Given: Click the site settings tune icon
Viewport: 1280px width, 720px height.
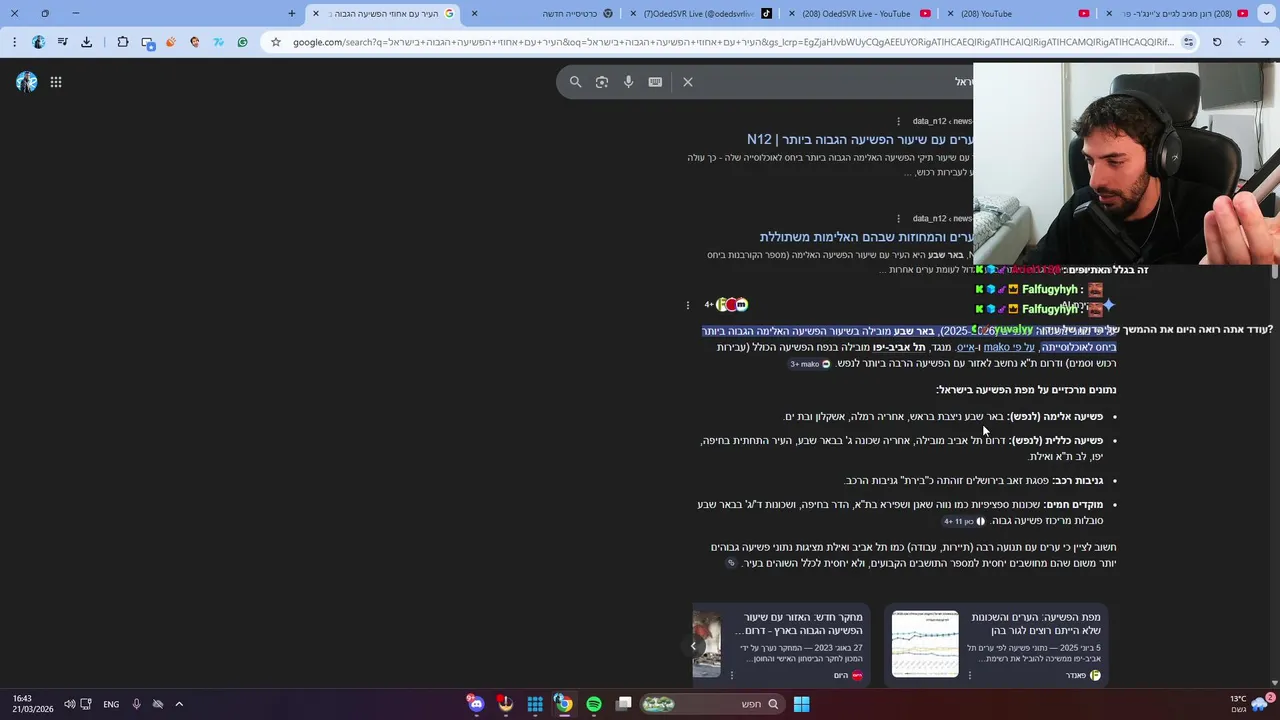Looking at the screenshot, I should click(x=1188, y=42).
